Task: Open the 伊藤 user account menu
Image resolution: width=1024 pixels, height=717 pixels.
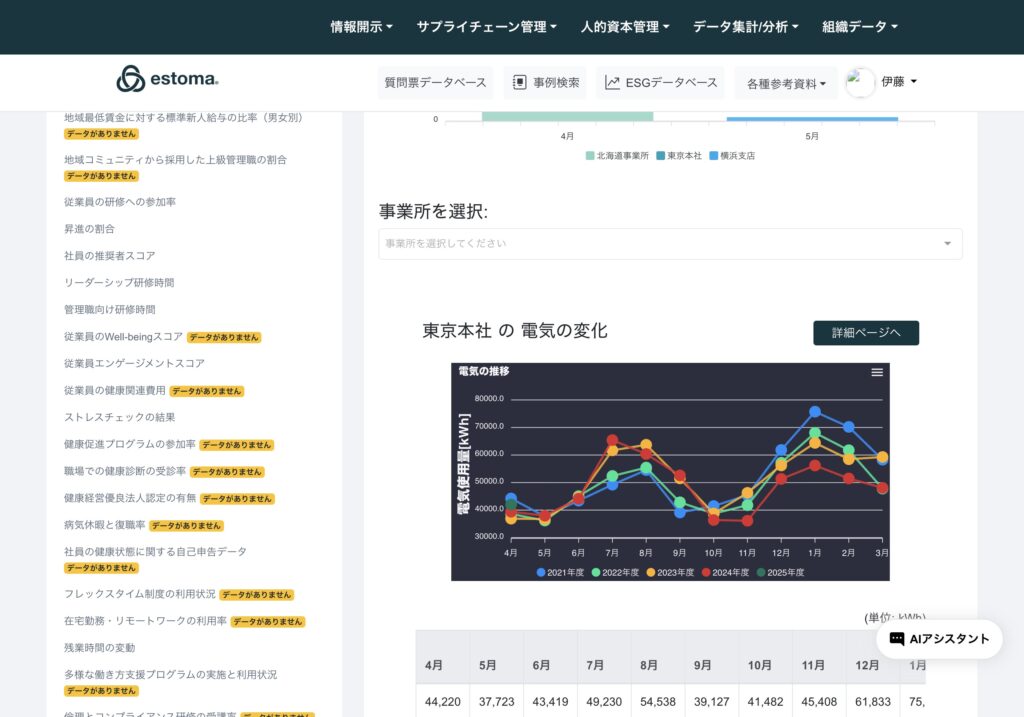Action: point(898,82)
